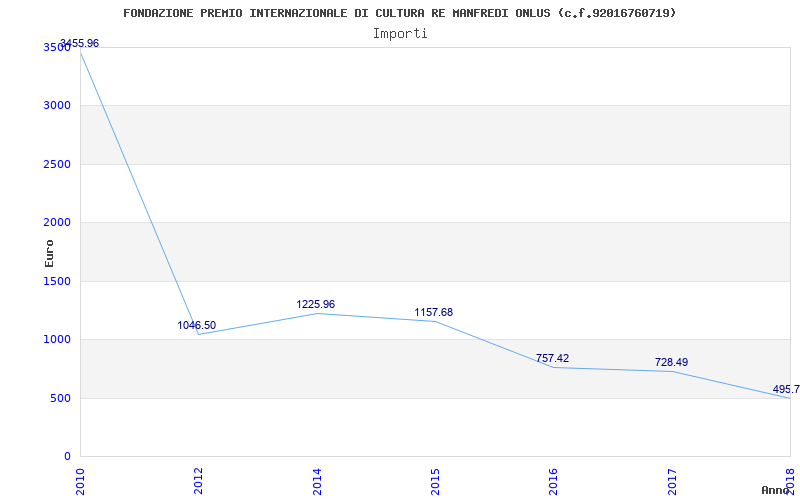
Task: Click x-axis year 2016
Action: coord(554,482)
